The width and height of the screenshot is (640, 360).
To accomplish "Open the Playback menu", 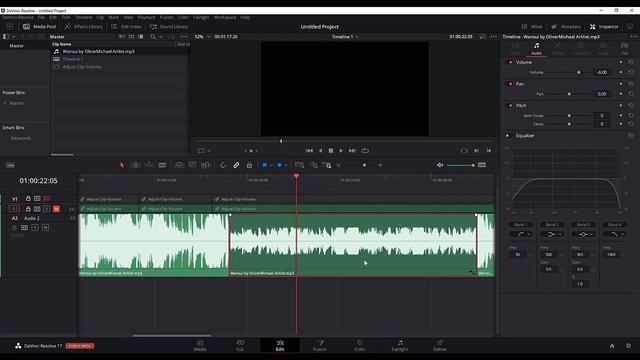I will (146, 18).
